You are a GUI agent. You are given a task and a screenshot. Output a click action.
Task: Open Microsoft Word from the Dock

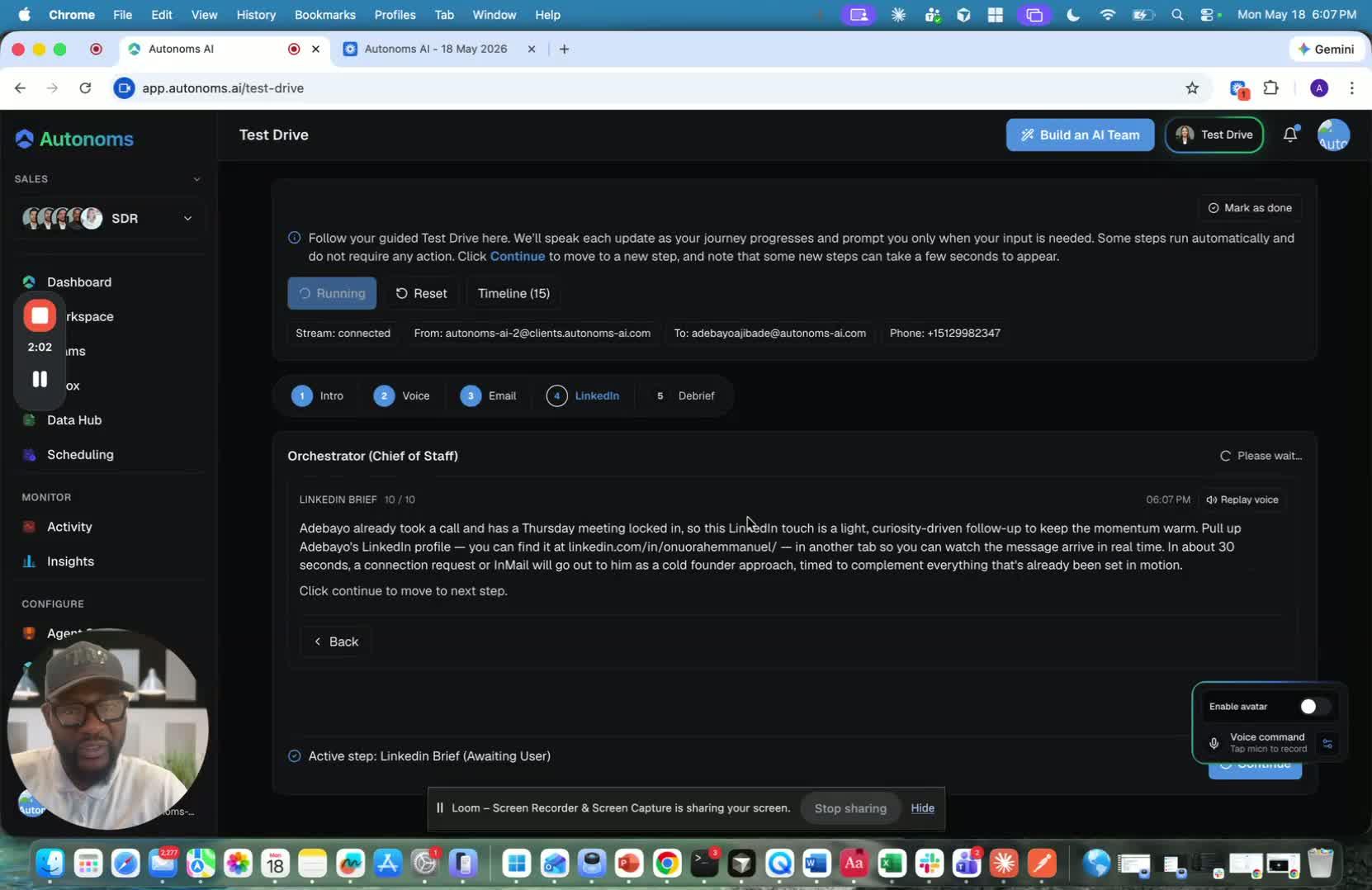[816, 864]
